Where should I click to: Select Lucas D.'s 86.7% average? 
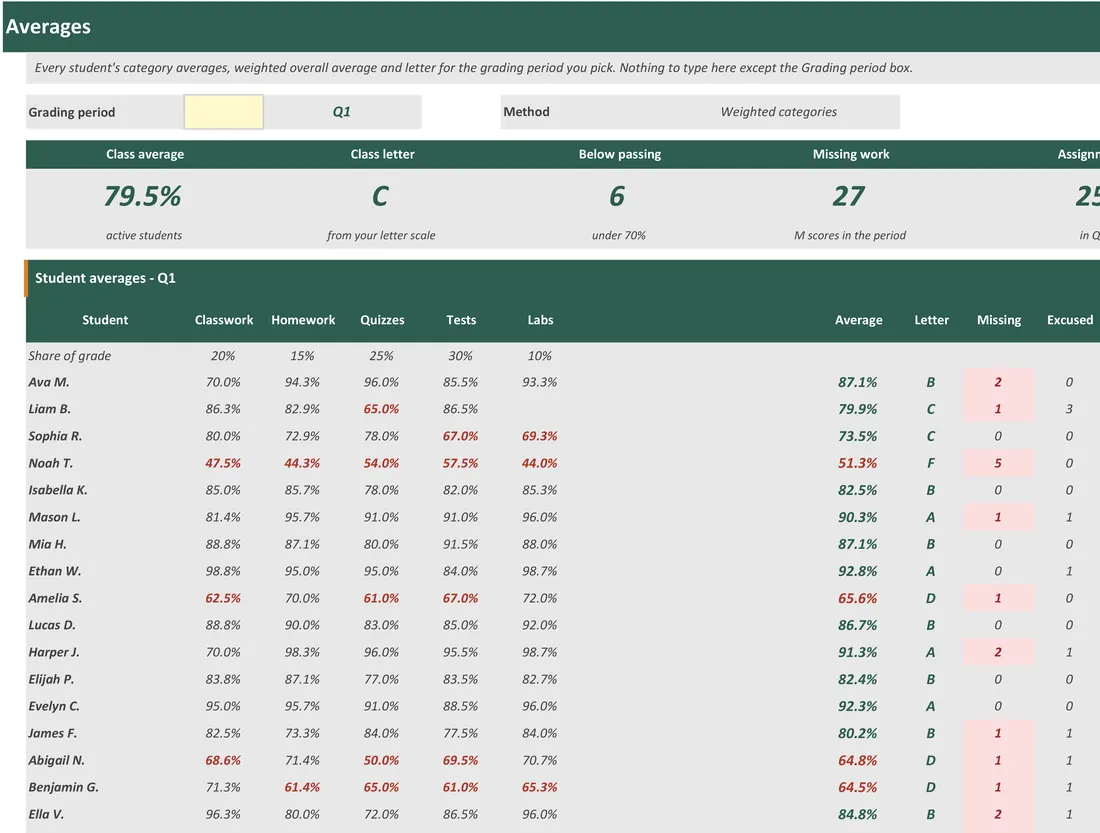pos(857,625)
